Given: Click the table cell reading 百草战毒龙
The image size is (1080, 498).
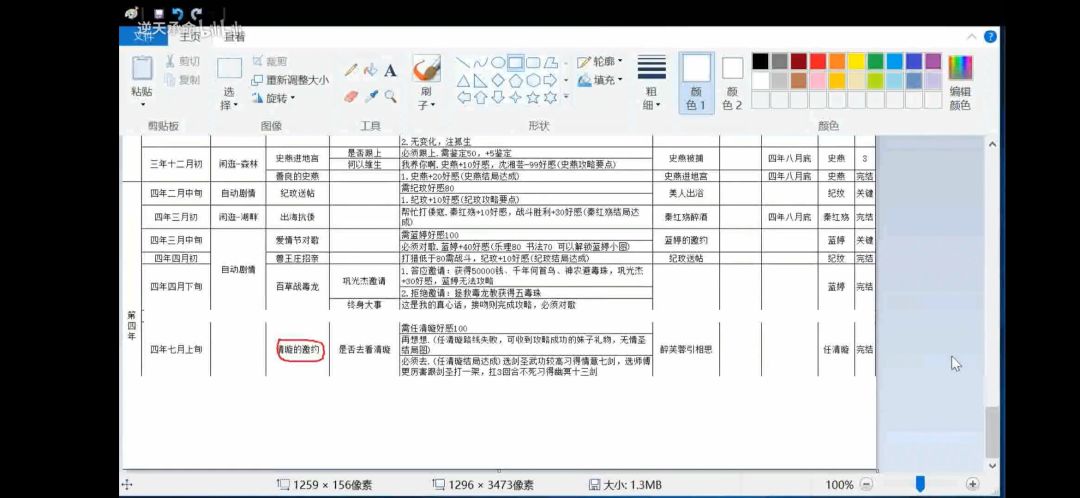Looking at the screenshot, I should tap(298, 286).
